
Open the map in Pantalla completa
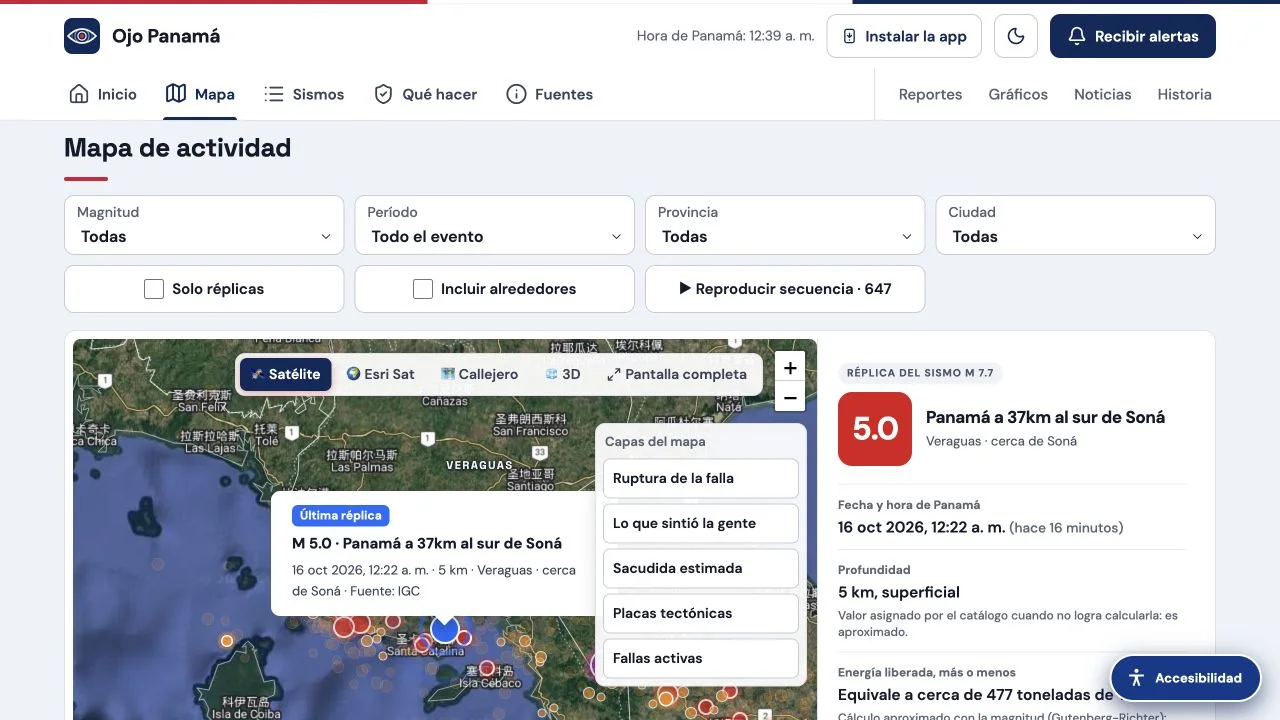coord(677,374)
